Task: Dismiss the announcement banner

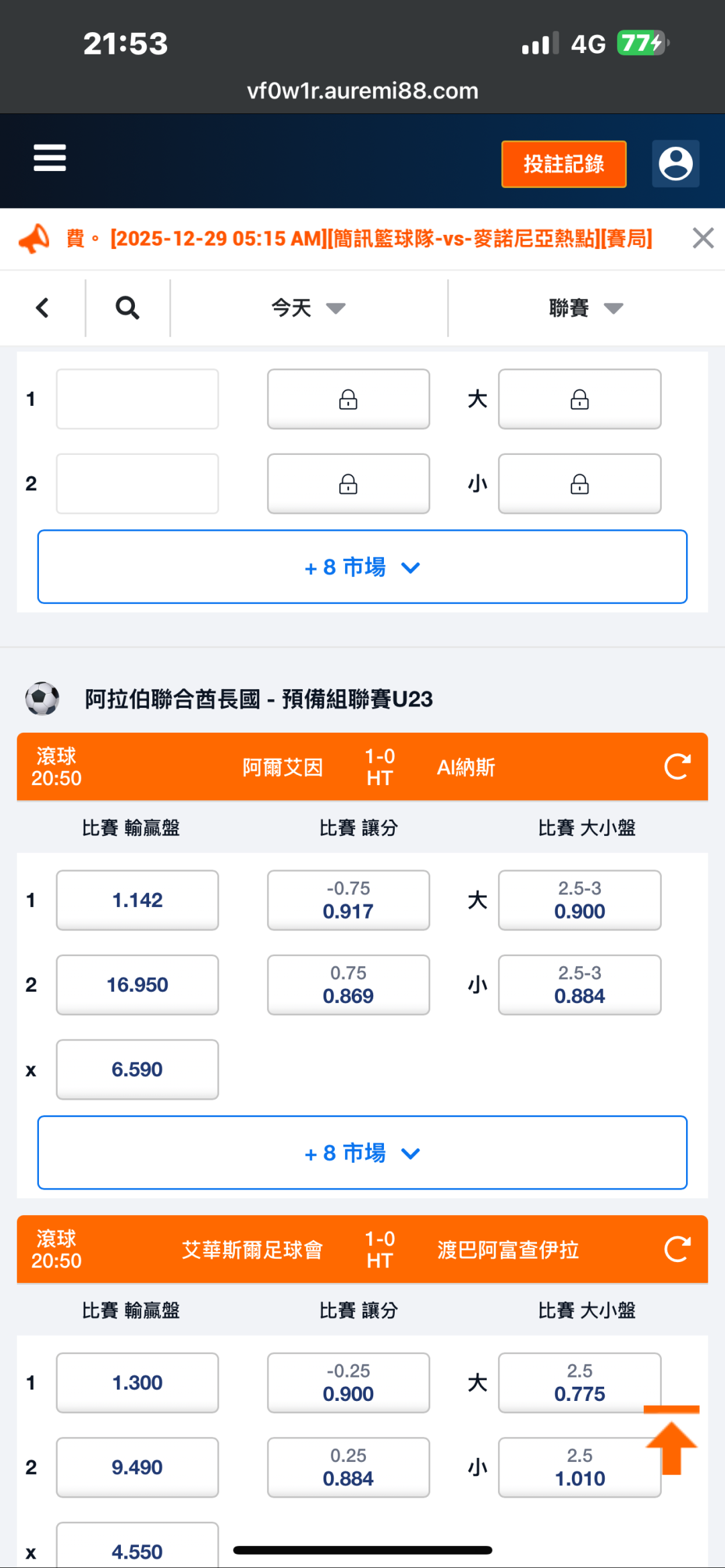Action: [x=703, y=238]
